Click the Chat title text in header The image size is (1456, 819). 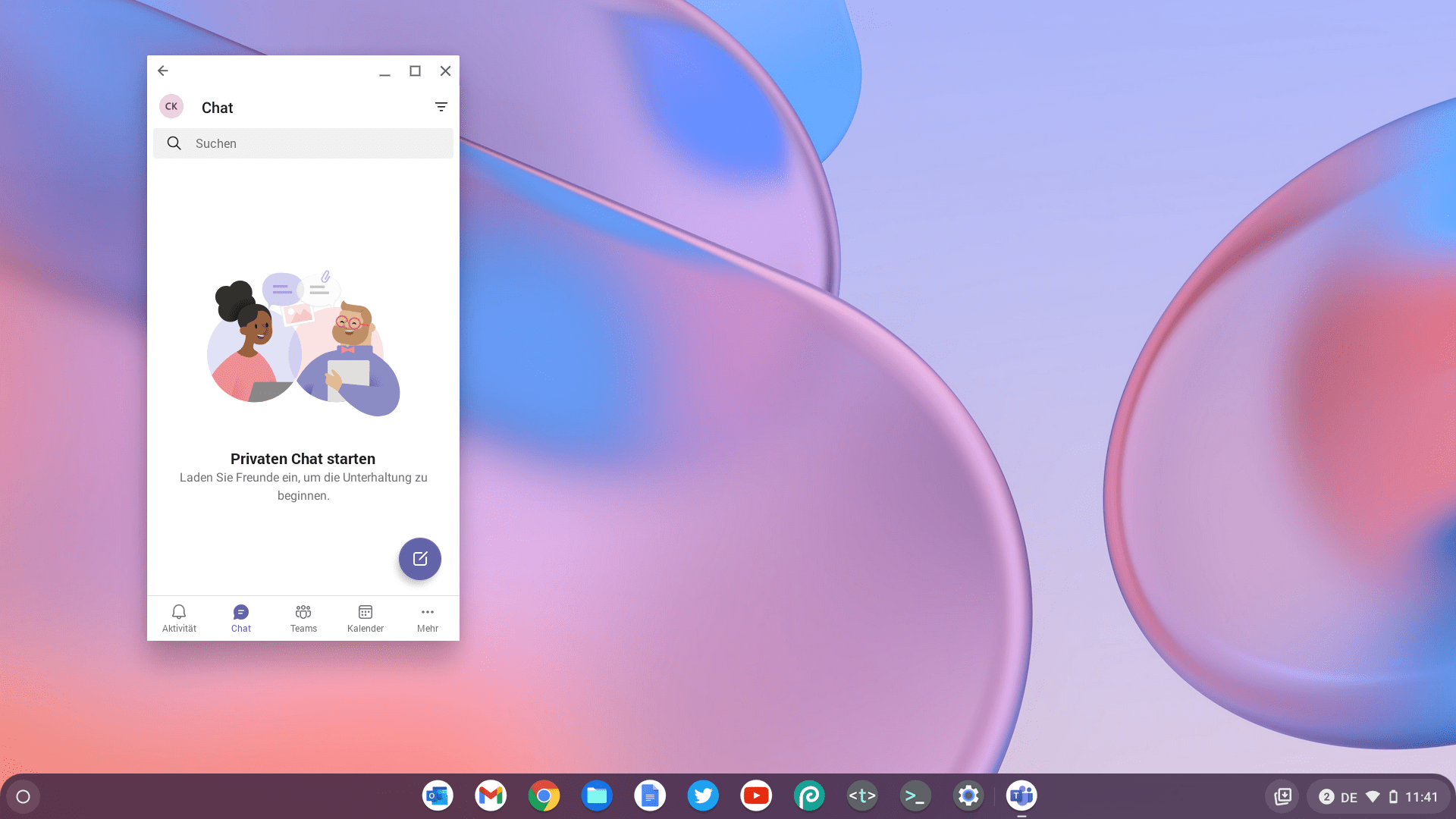[217, 108]
